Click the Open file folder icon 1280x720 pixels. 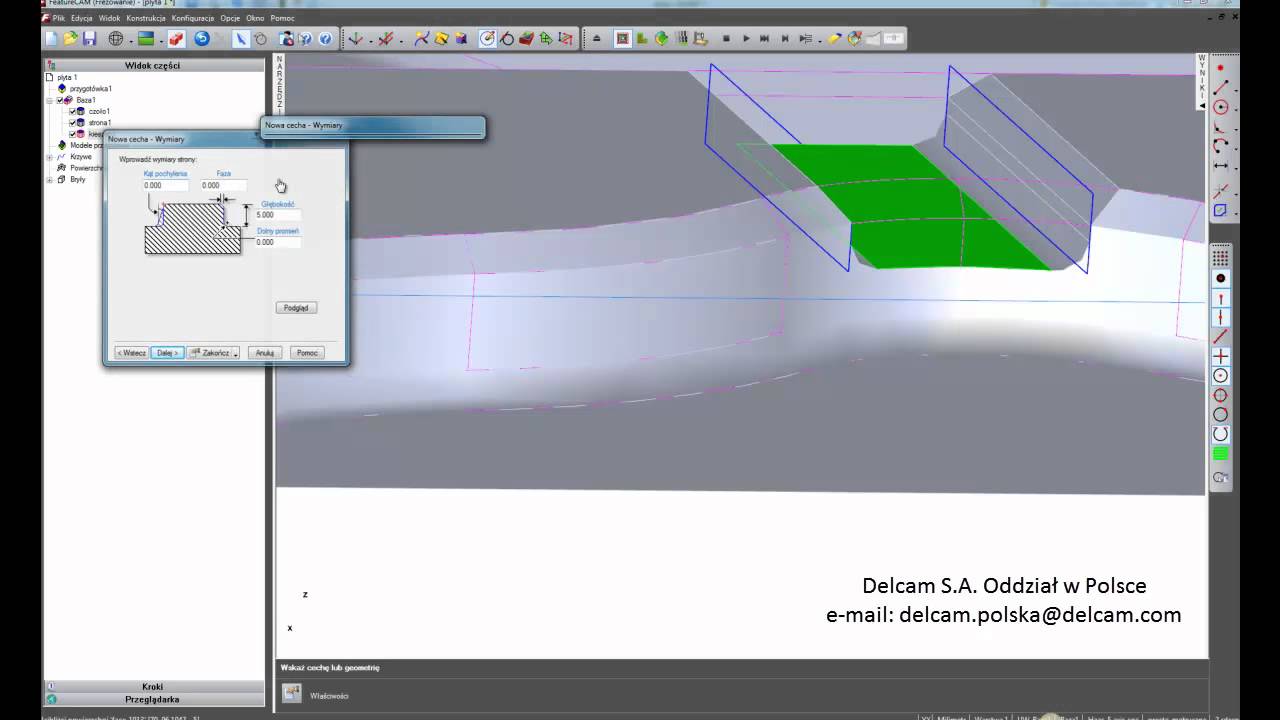click(x=70, y=39)
